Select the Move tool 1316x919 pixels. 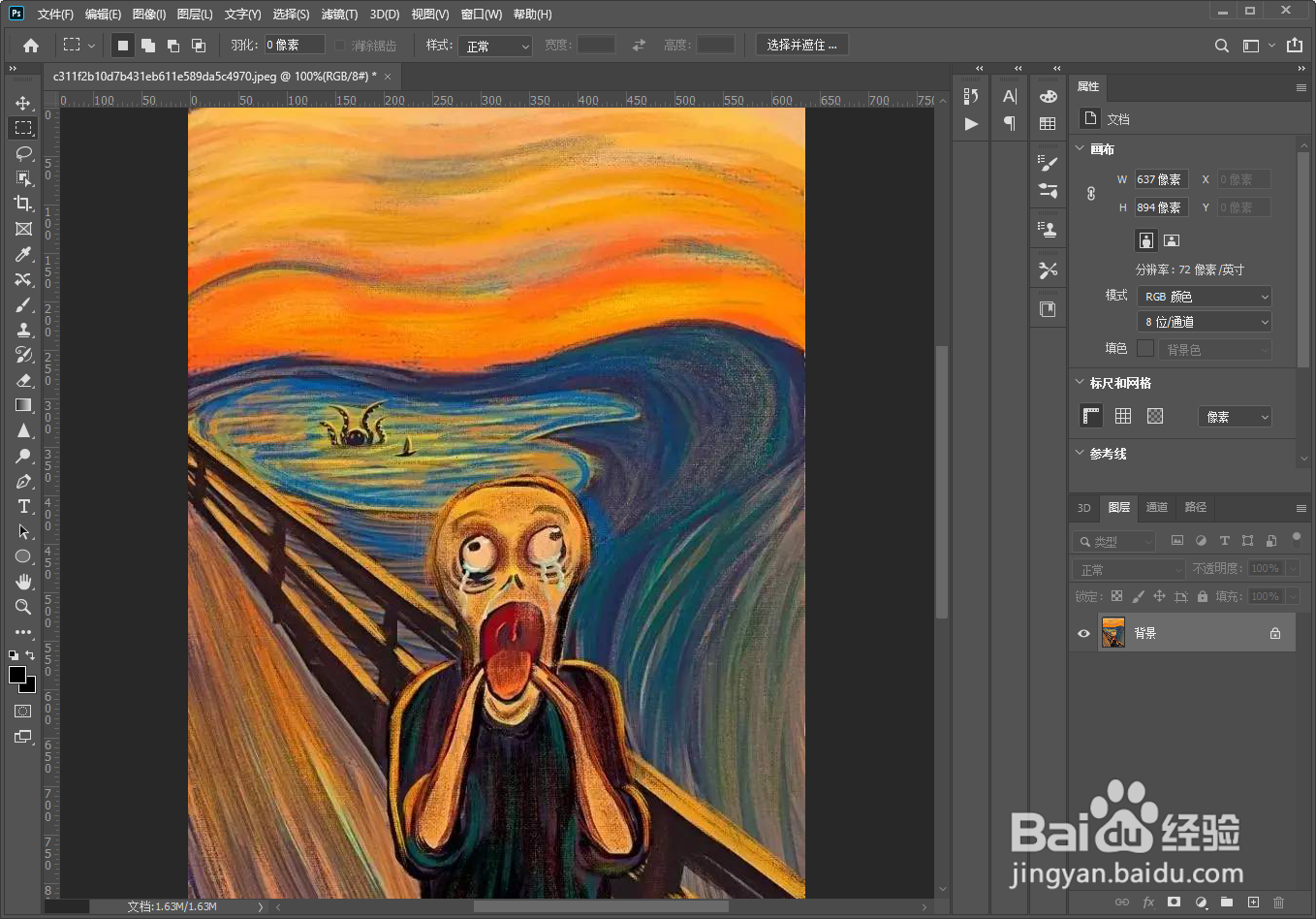click(x=23, y=103)
